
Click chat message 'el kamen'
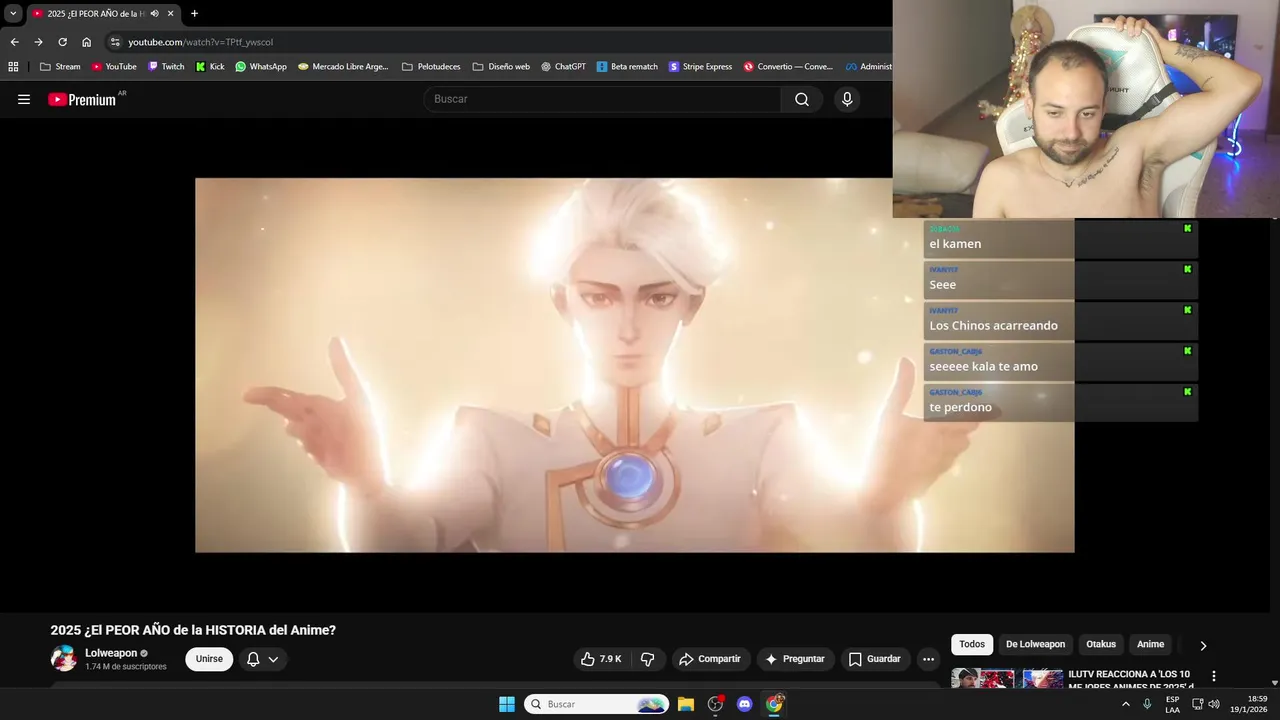pyautogui.click(x=955, y=244)
